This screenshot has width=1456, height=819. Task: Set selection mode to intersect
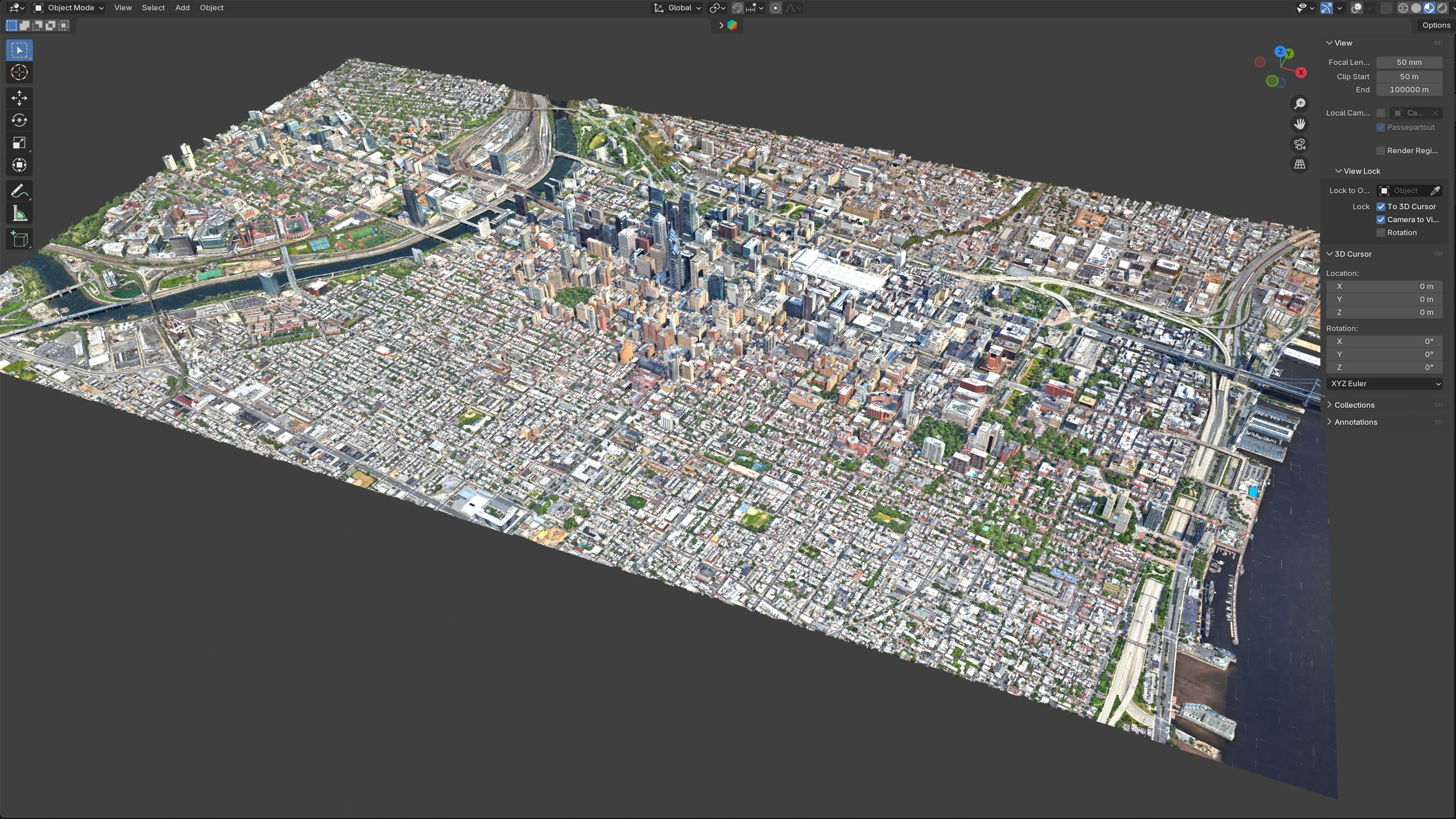point(64,25)
